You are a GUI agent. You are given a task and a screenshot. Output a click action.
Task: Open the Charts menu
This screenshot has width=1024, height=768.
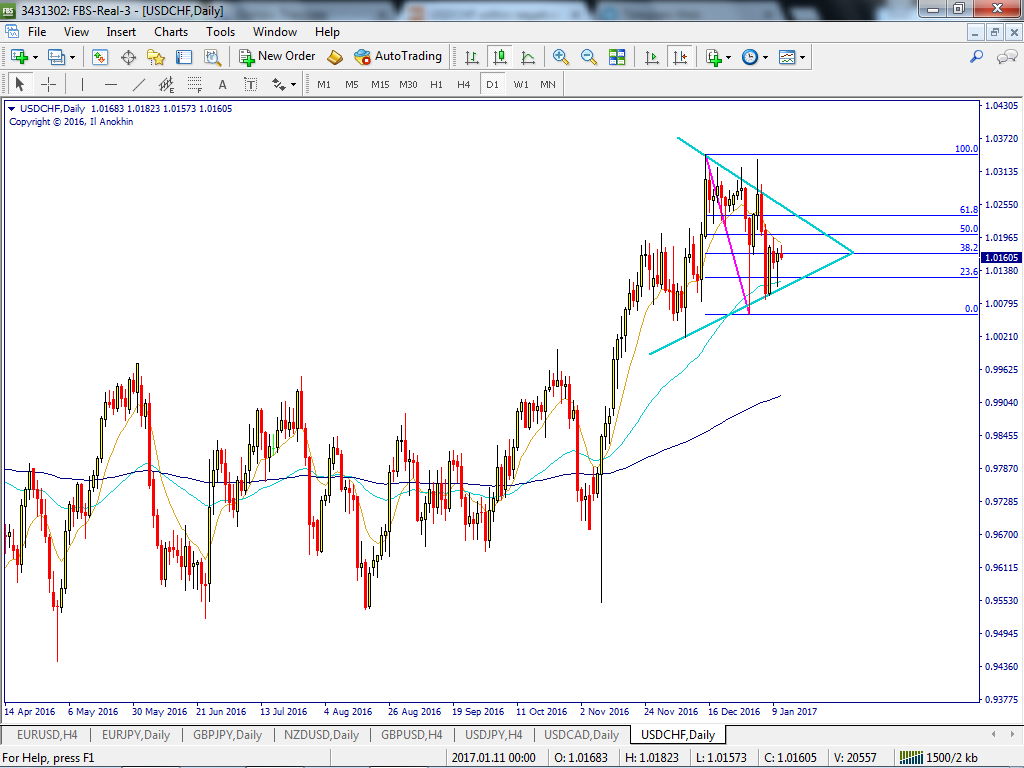(x=171, y=31)
